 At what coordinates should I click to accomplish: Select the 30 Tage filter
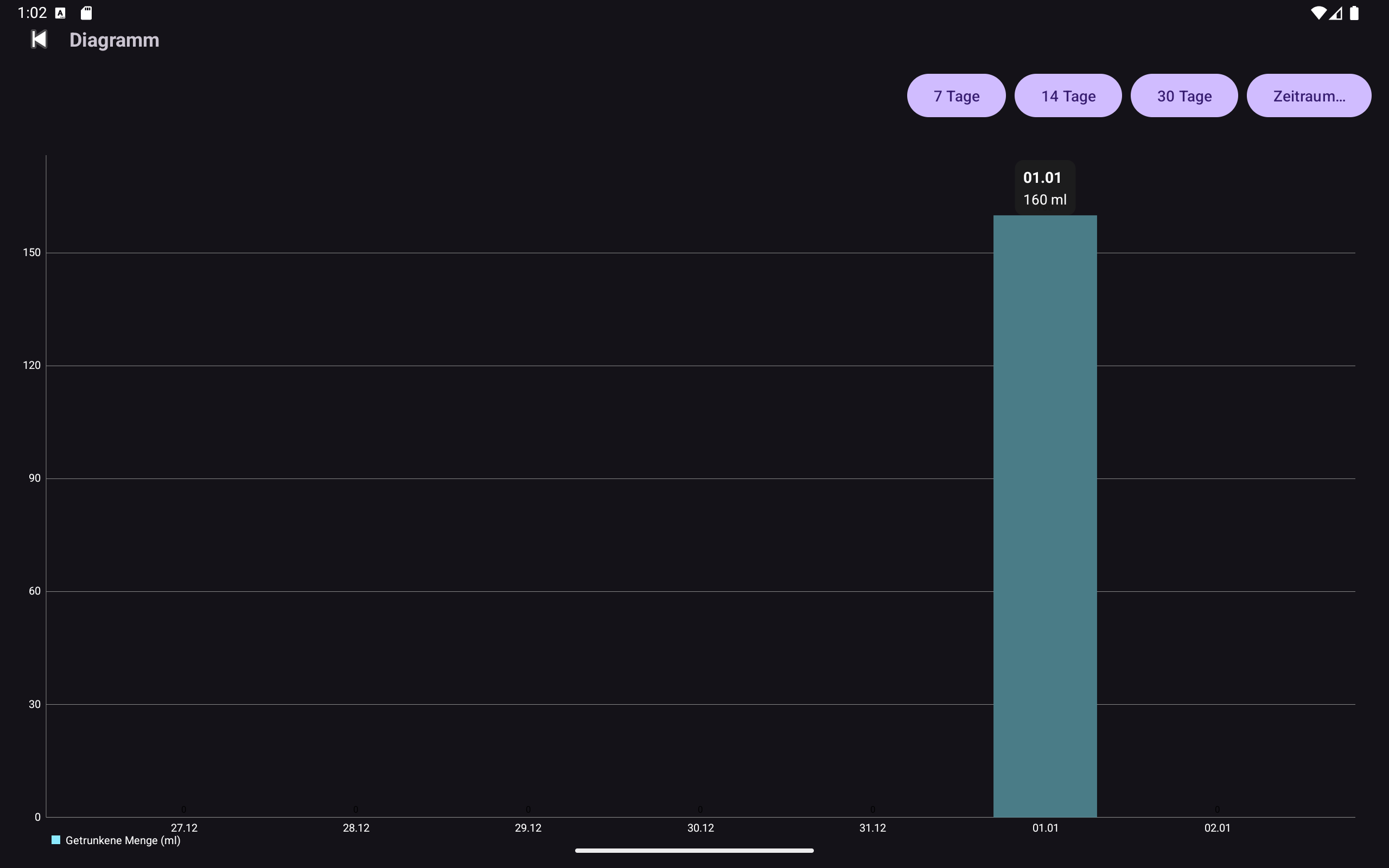pos(1183,95)
